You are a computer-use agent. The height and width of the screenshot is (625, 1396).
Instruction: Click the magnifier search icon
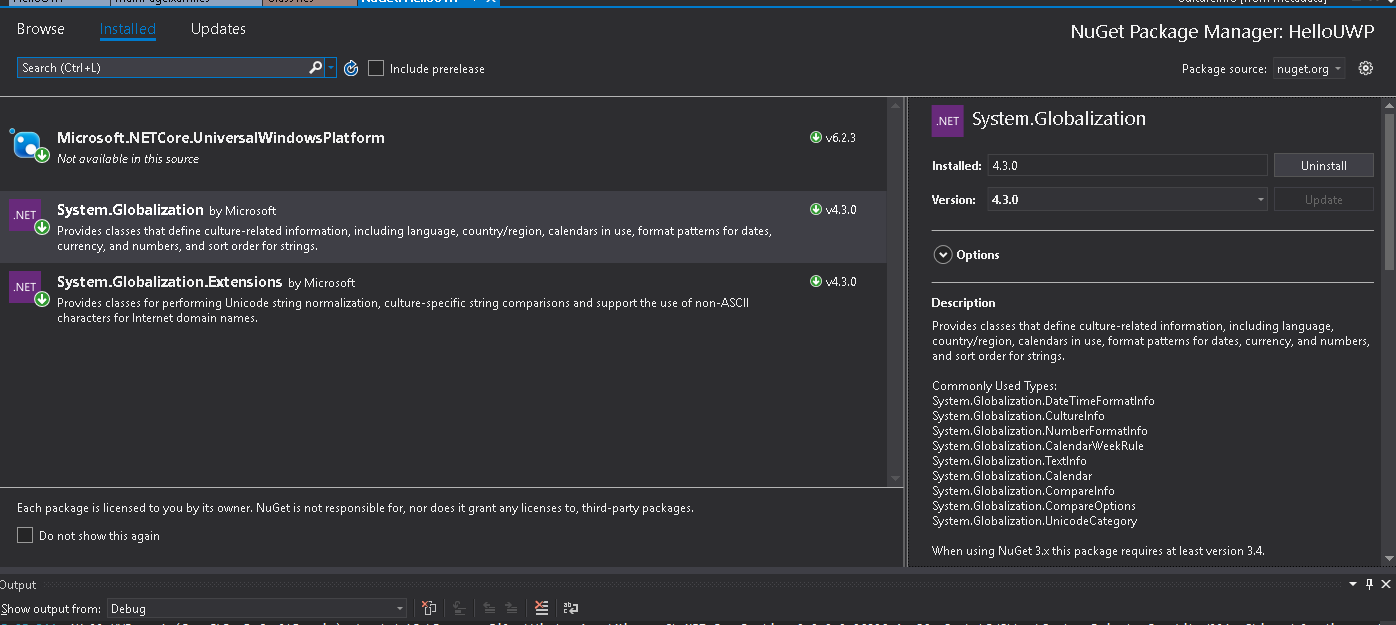click(316, 68)
